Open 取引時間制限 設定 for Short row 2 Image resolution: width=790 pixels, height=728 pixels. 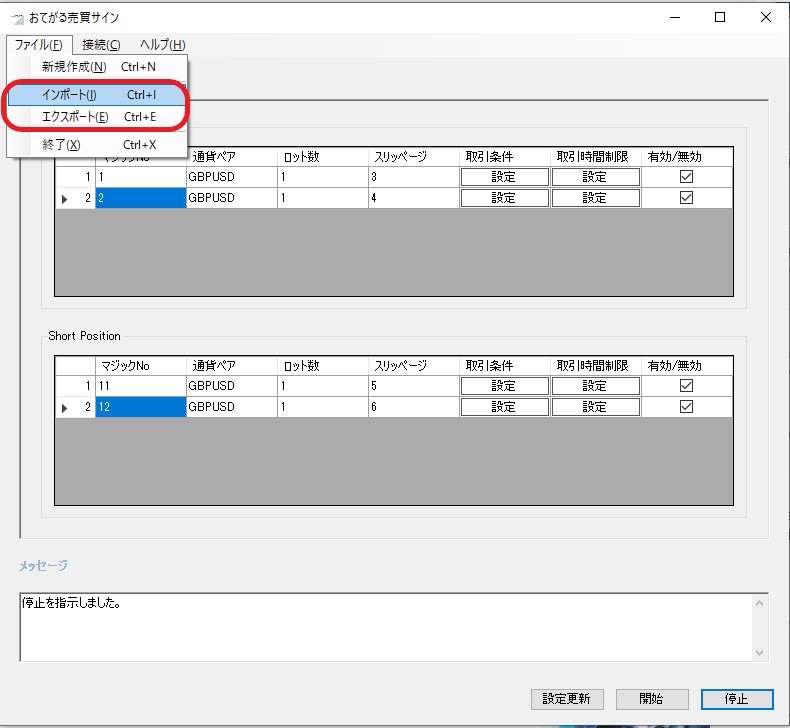coord(595,407)
